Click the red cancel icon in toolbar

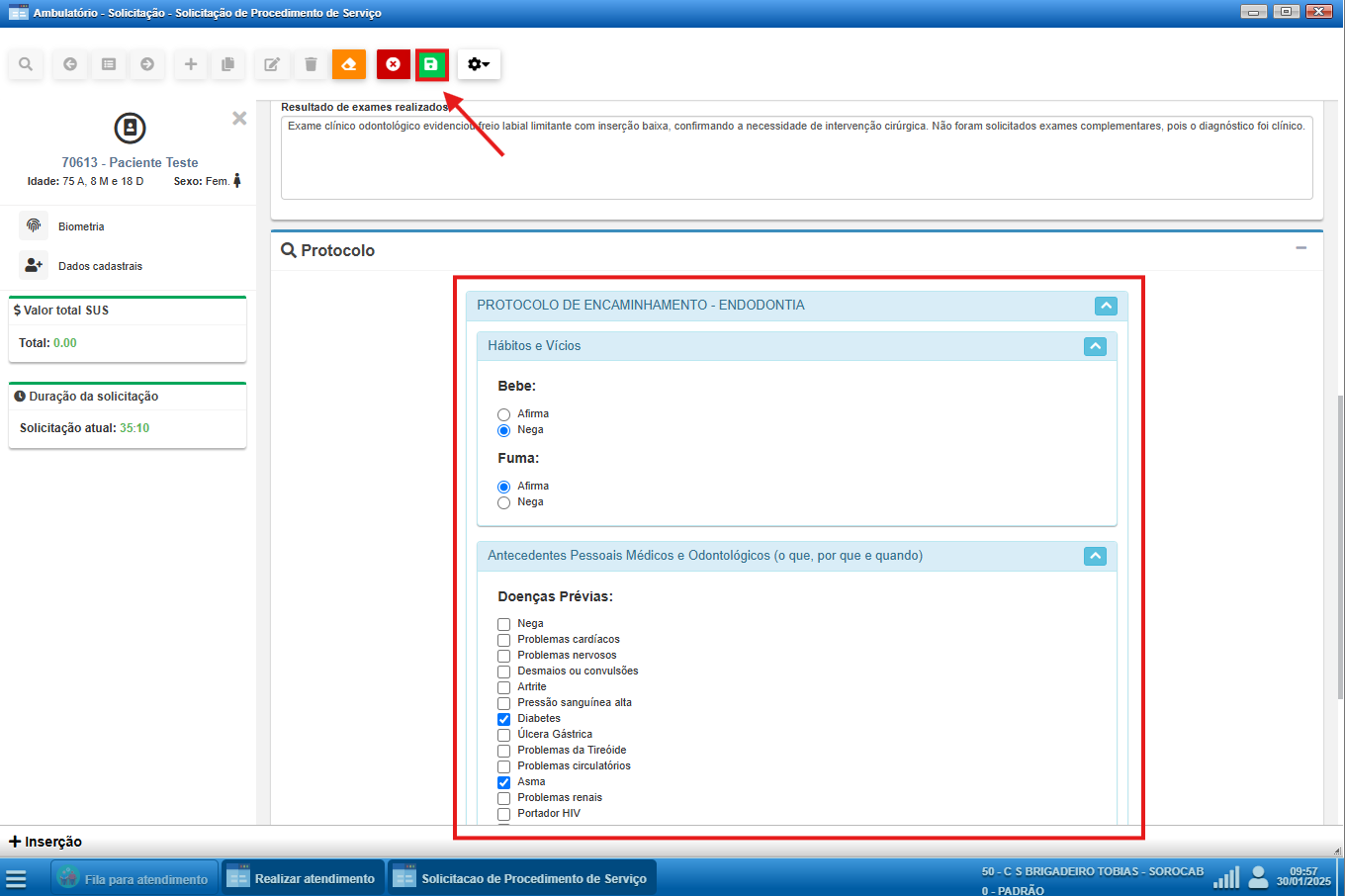(393, 64)
